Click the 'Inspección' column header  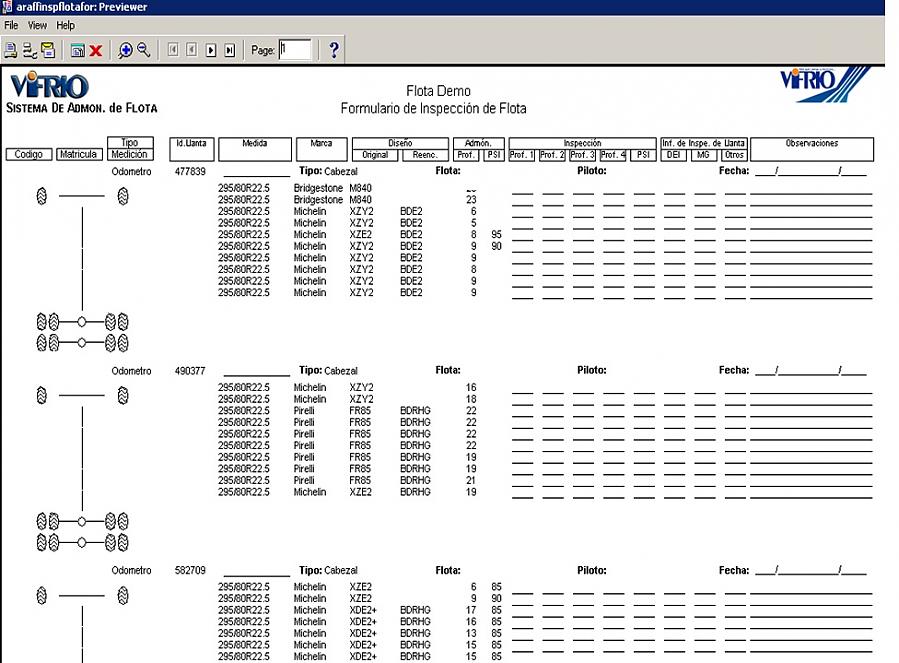click(x=582, y=143)
